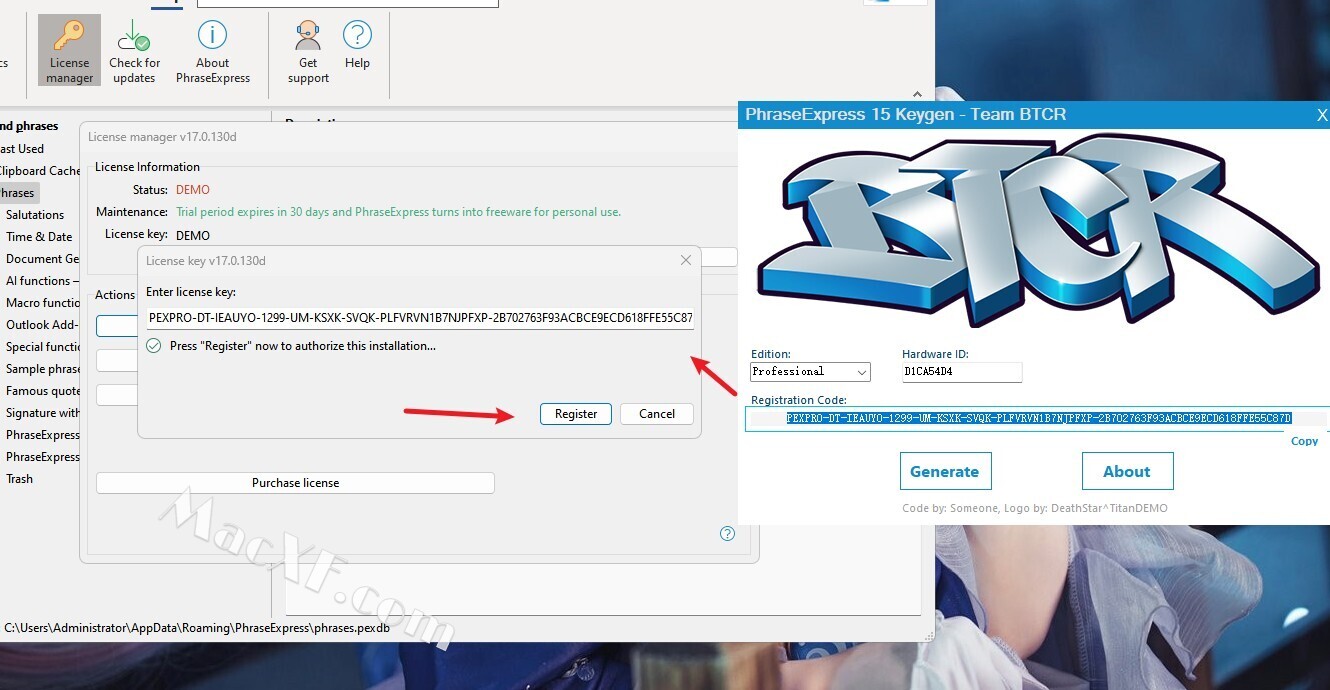Click the Registration Code field in the keygen
1330x690 pixels.
coord(1036,418)
